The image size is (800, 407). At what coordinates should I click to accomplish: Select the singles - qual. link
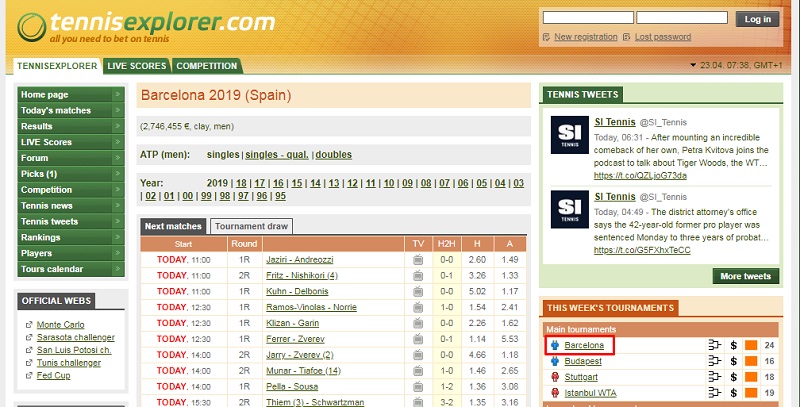point(276,155)
